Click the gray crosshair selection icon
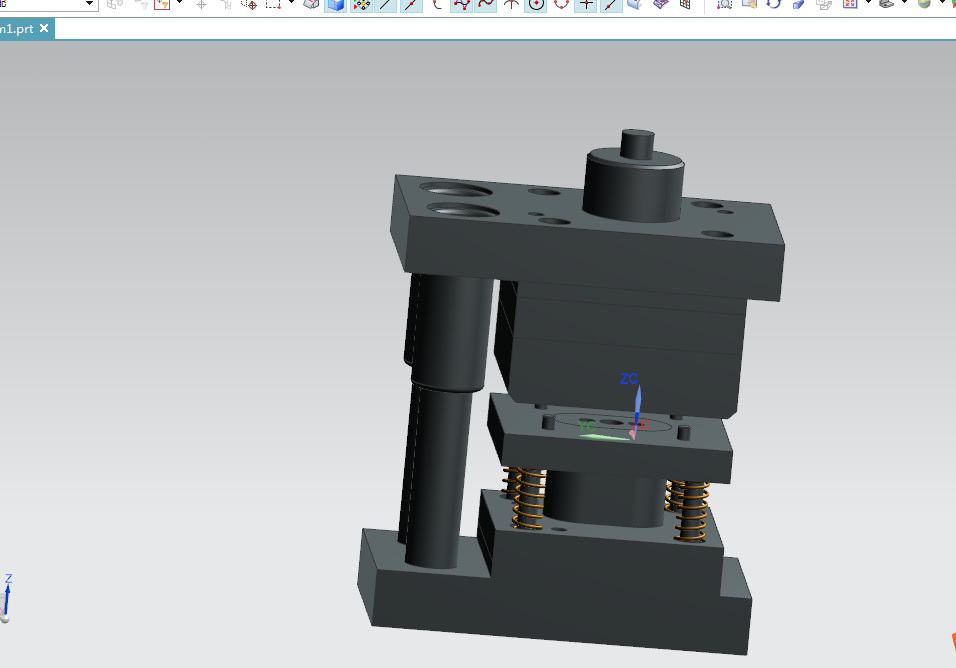Image resolution: width=956 pixels, height=668 pixels. coord(201,5)
